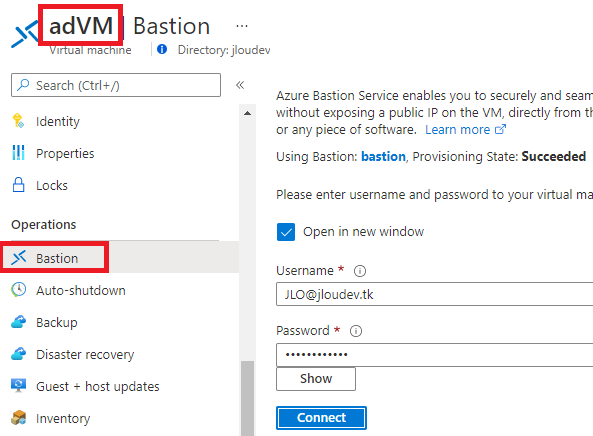This screenshot has width=593, height=436.
Task: Click the Directory: jloudev text
Action: pos(224,50)
